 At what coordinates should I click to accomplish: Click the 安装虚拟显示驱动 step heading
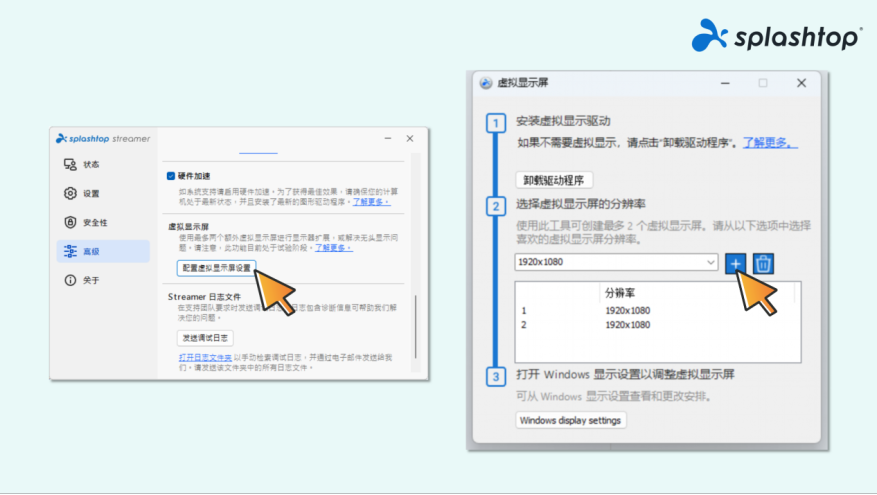click(x=563, y=121)
